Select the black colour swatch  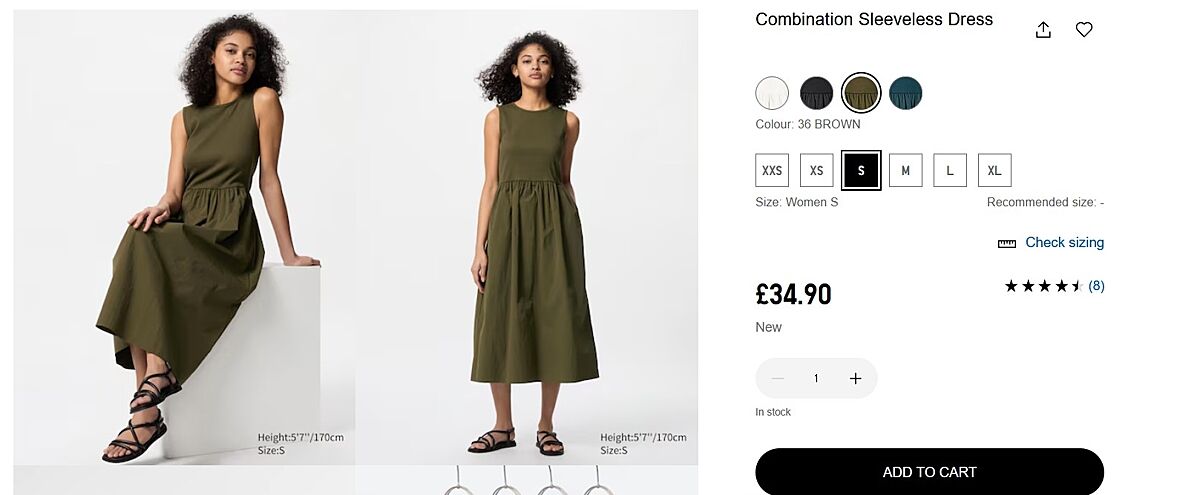click(x=816, y=93)
